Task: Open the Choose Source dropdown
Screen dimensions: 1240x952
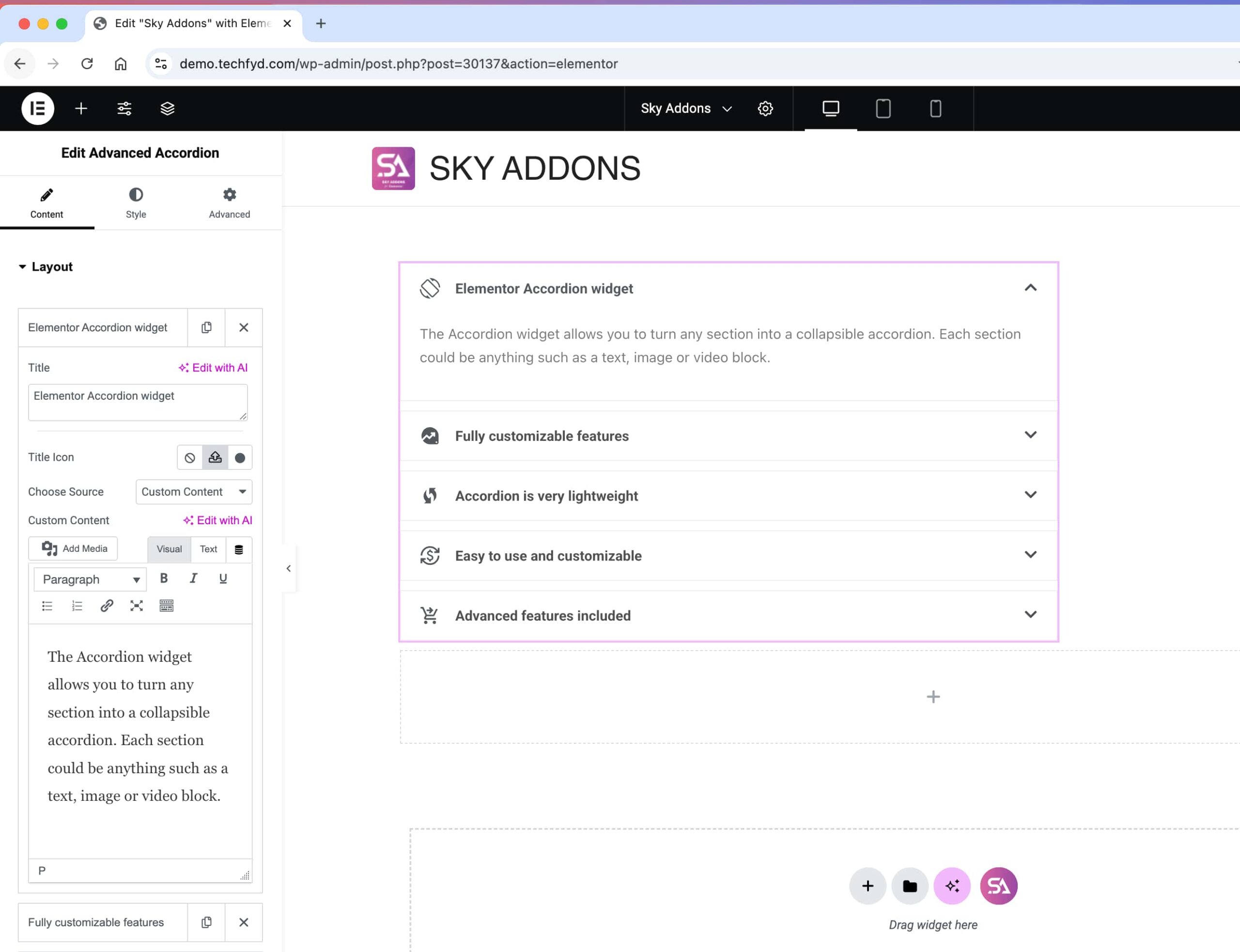Action: tap(194, 492)
